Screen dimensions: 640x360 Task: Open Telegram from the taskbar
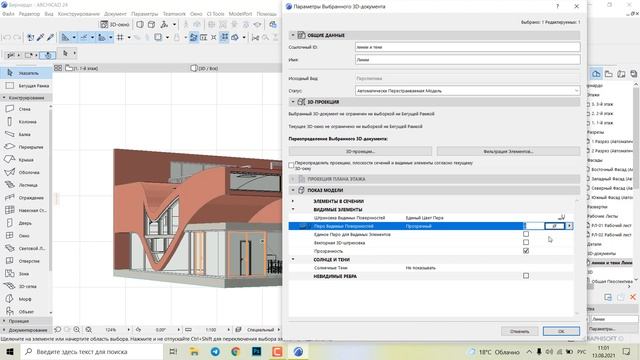tap(215, 351)
